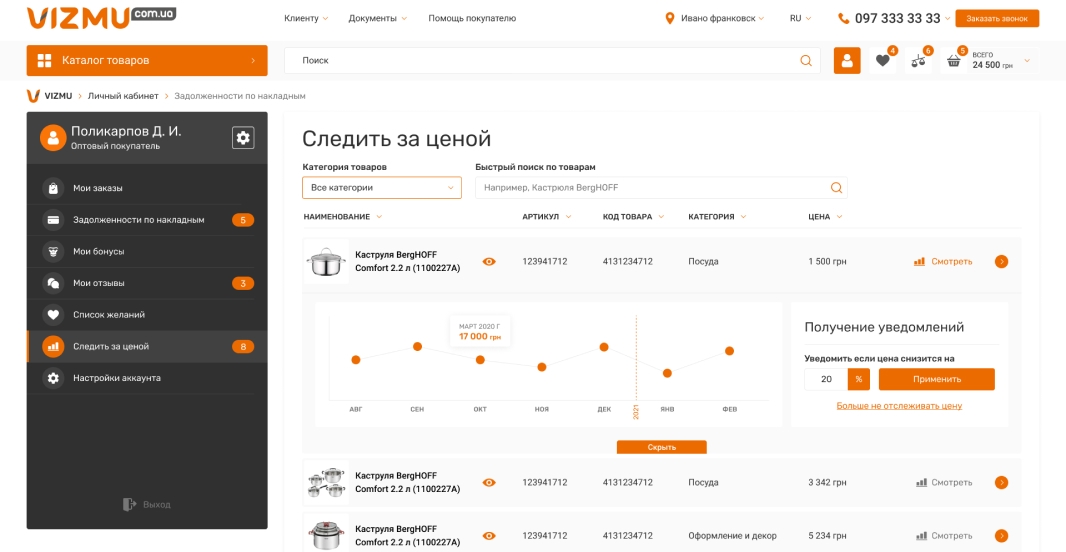
Task: Click Помощь покупателю link
Action: point(472,18)
